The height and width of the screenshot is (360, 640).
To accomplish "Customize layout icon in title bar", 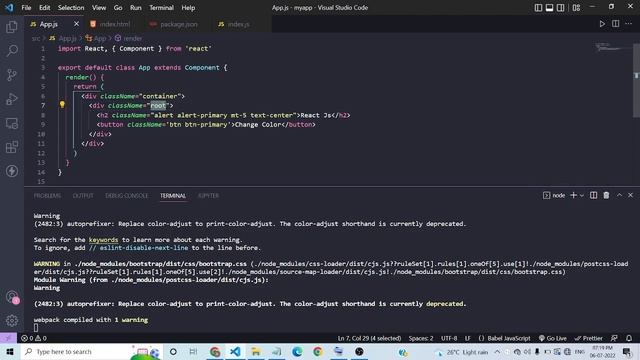I will [x=576, y=7].
